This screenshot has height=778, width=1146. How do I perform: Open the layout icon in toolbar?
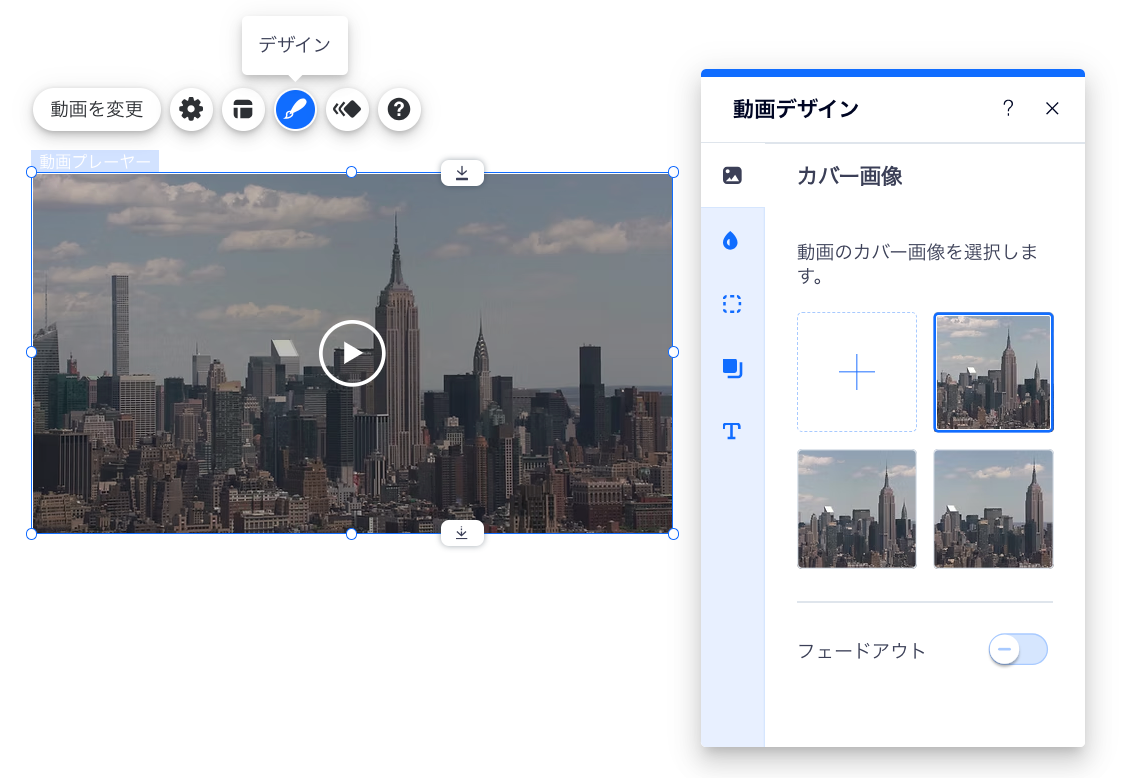click(243, 110)
